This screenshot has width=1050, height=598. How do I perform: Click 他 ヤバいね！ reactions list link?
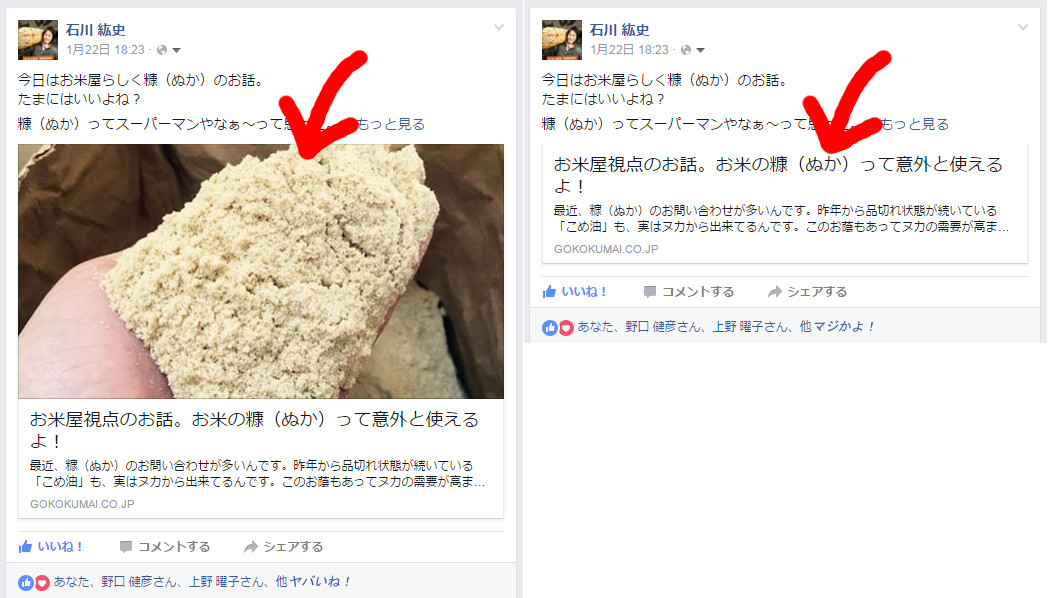[x=313, y=582]
